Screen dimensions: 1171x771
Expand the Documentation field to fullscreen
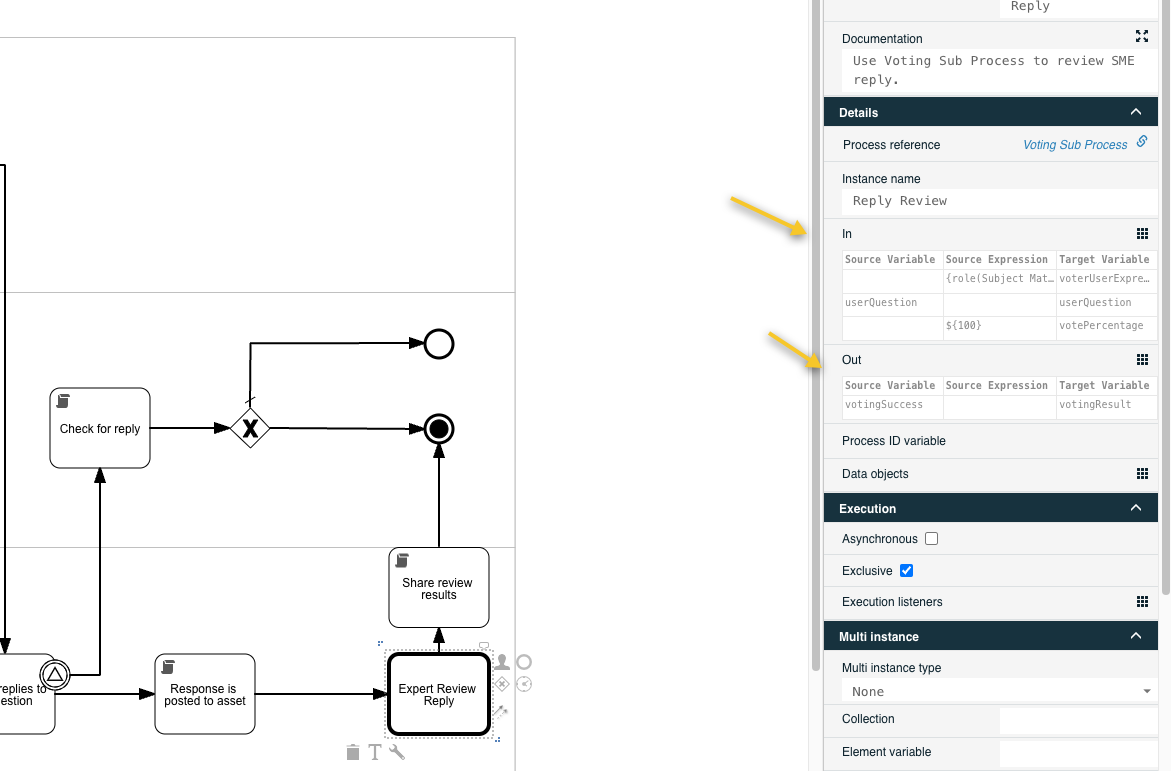1142,36
